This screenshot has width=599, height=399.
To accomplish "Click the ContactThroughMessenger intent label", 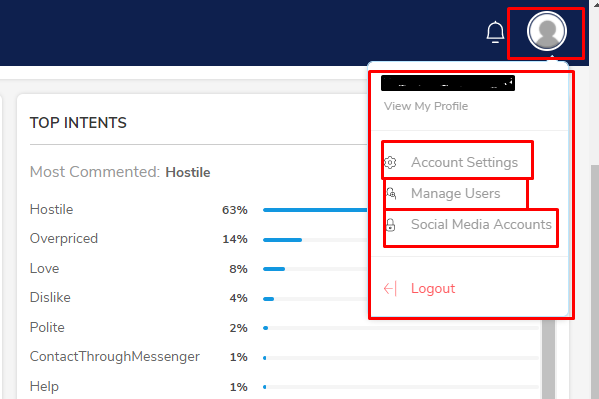I will coord(115,357).
